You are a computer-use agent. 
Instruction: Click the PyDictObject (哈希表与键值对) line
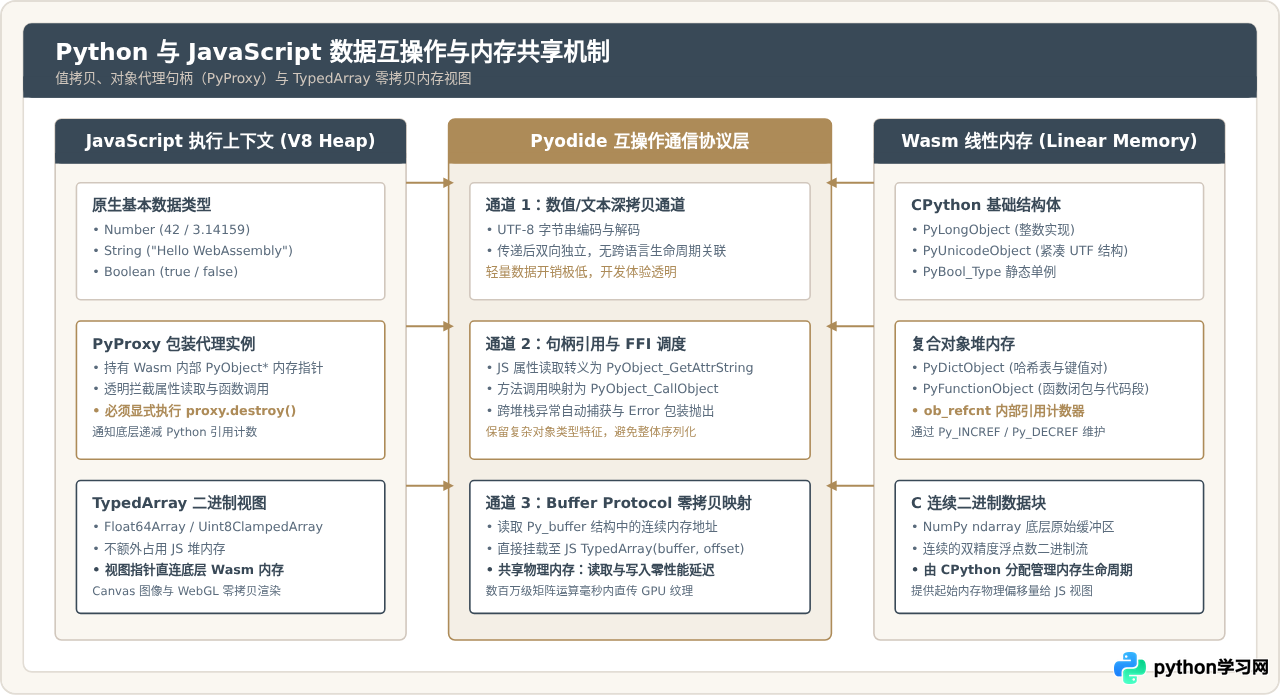tap(1009, 368)
